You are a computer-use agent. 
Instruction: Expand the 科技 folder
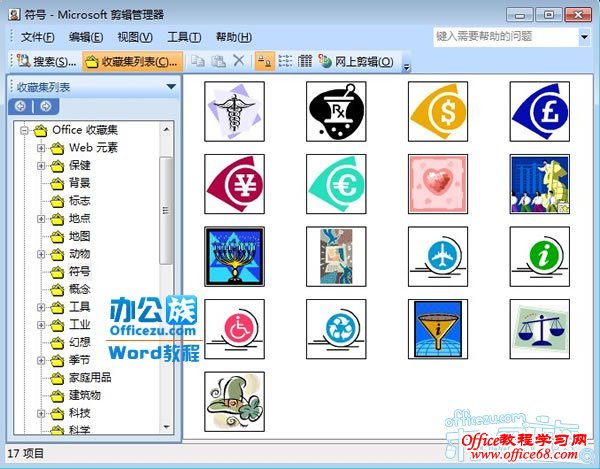[41, 414]
